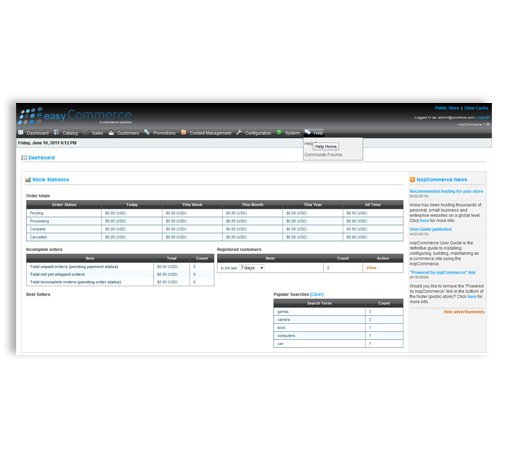The width and height of the screenshot is (517, 459).
Task: Click the Configuration wrench icon
Action: (x=239, y=132)
